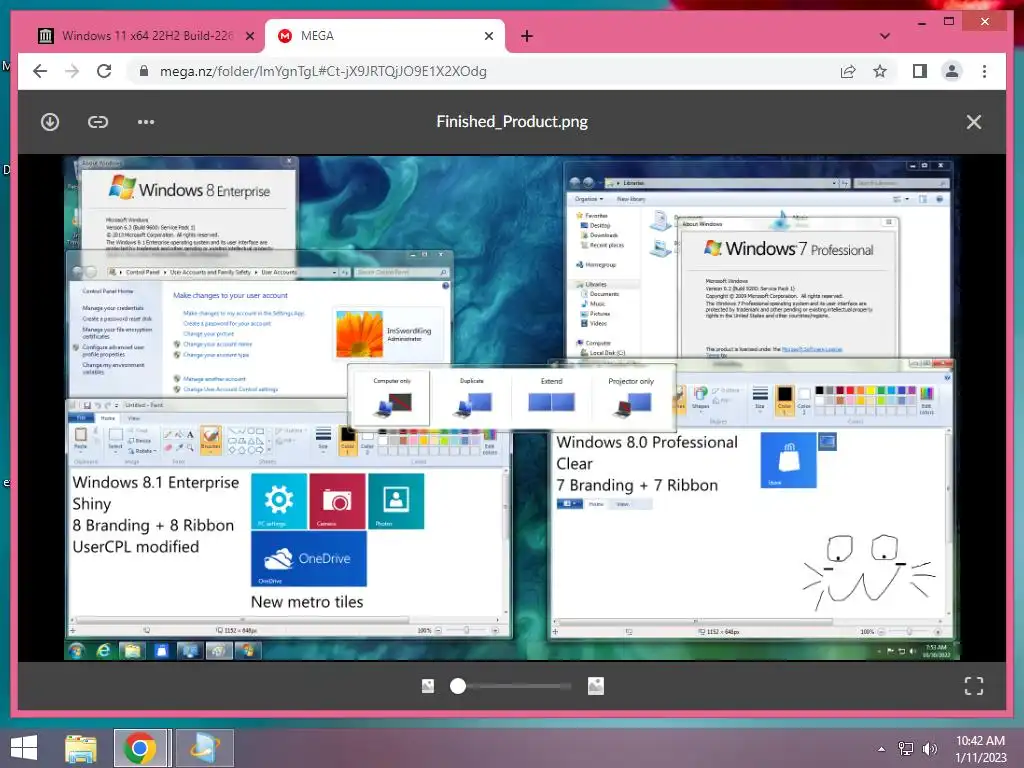Open the Chrome profile menu

952,71
